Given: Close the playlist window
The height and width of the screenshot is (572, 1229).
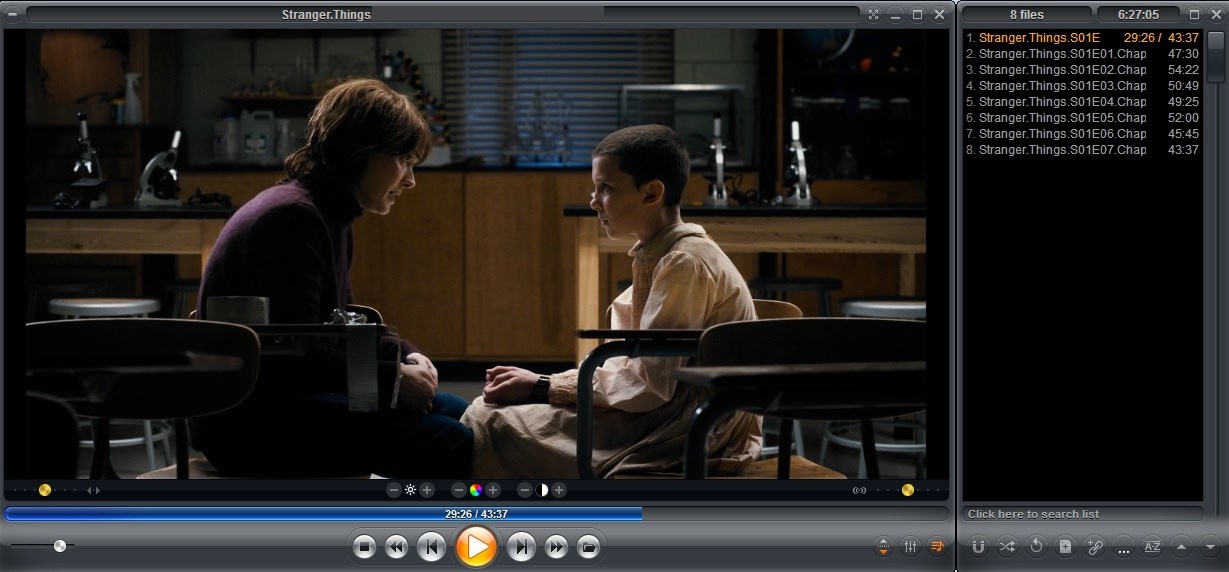Looking at the screenshot, I should click(1215, 14).
